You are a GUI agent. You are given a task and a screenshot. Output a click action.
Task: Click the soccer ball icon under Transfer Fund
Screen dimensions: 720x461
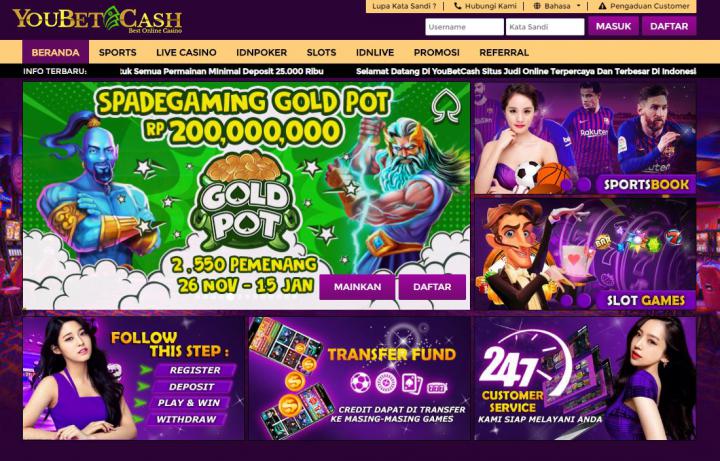coord(360,383)
